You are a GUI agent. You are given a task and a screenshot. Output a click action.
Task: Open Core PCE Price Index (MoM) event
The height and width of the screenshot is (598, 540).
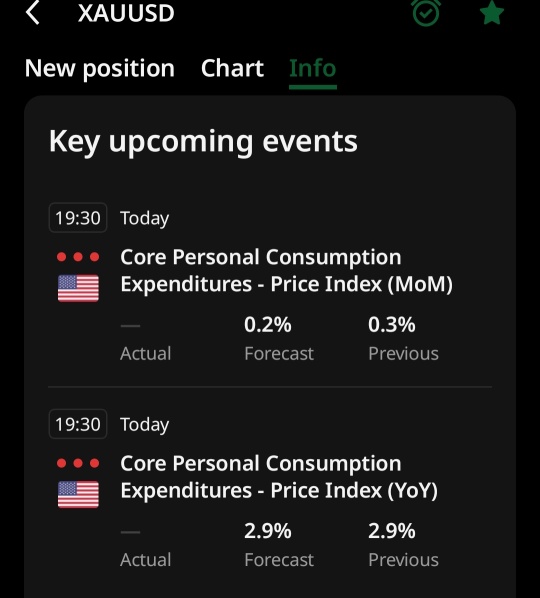[x=286, y=270]
